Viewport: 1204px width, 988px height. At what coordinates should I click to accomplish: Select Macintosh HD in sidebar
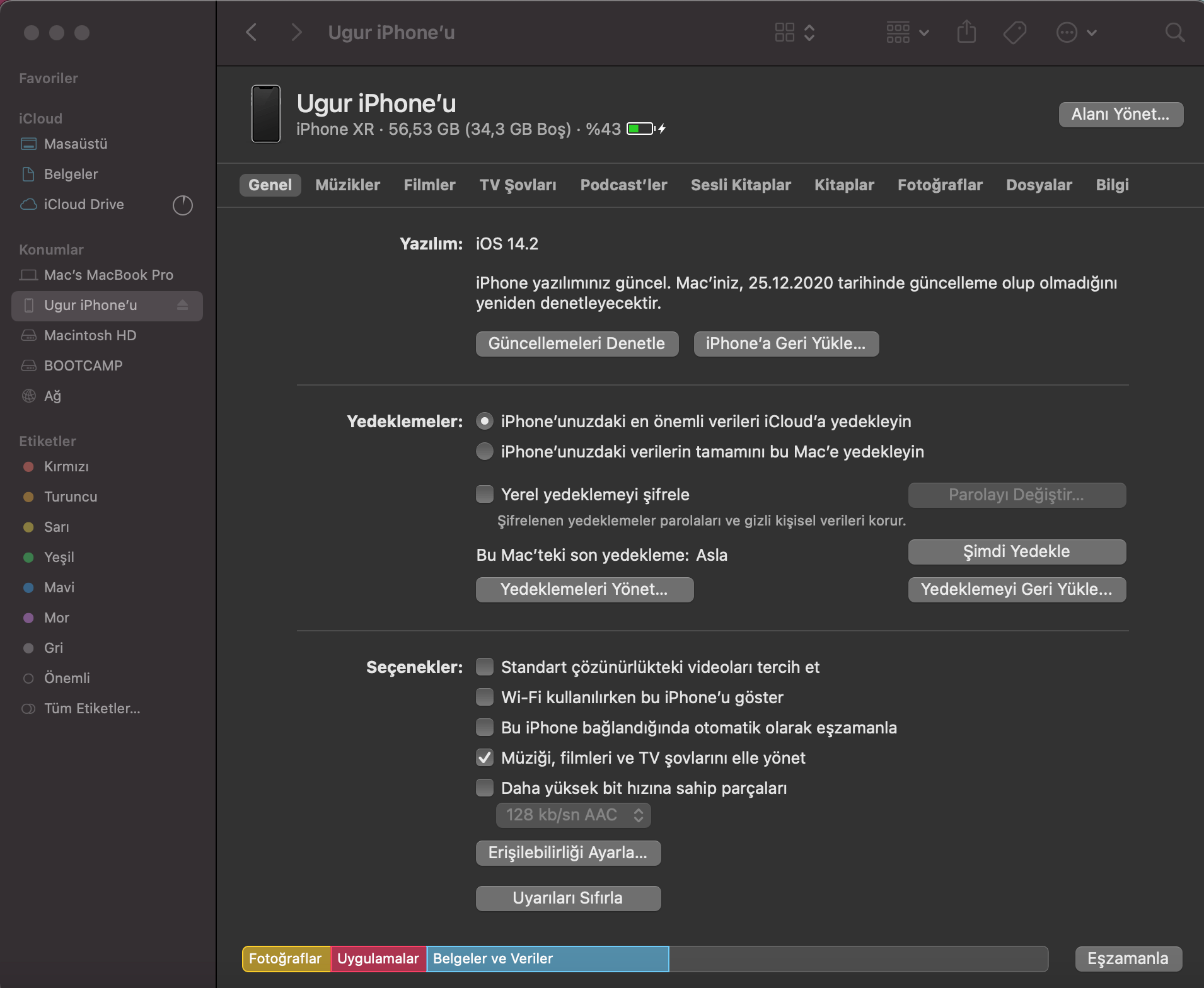pos(90,336)
